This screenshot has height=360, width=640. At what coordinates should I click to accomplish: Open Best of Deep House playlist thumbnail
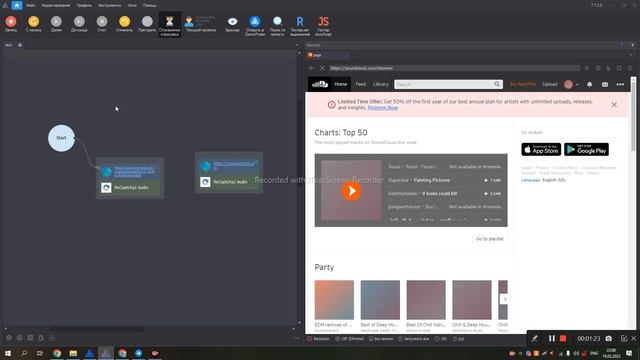(x=380, y=300)
